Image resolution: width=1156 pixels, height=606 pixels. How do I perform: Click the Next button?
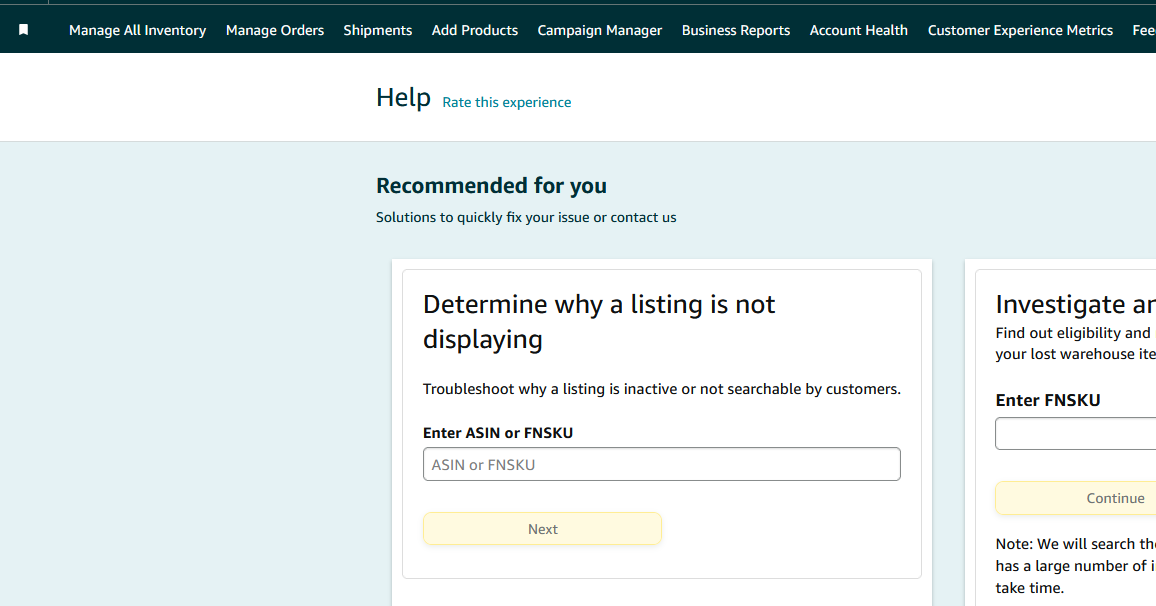(x=542, y=529)
